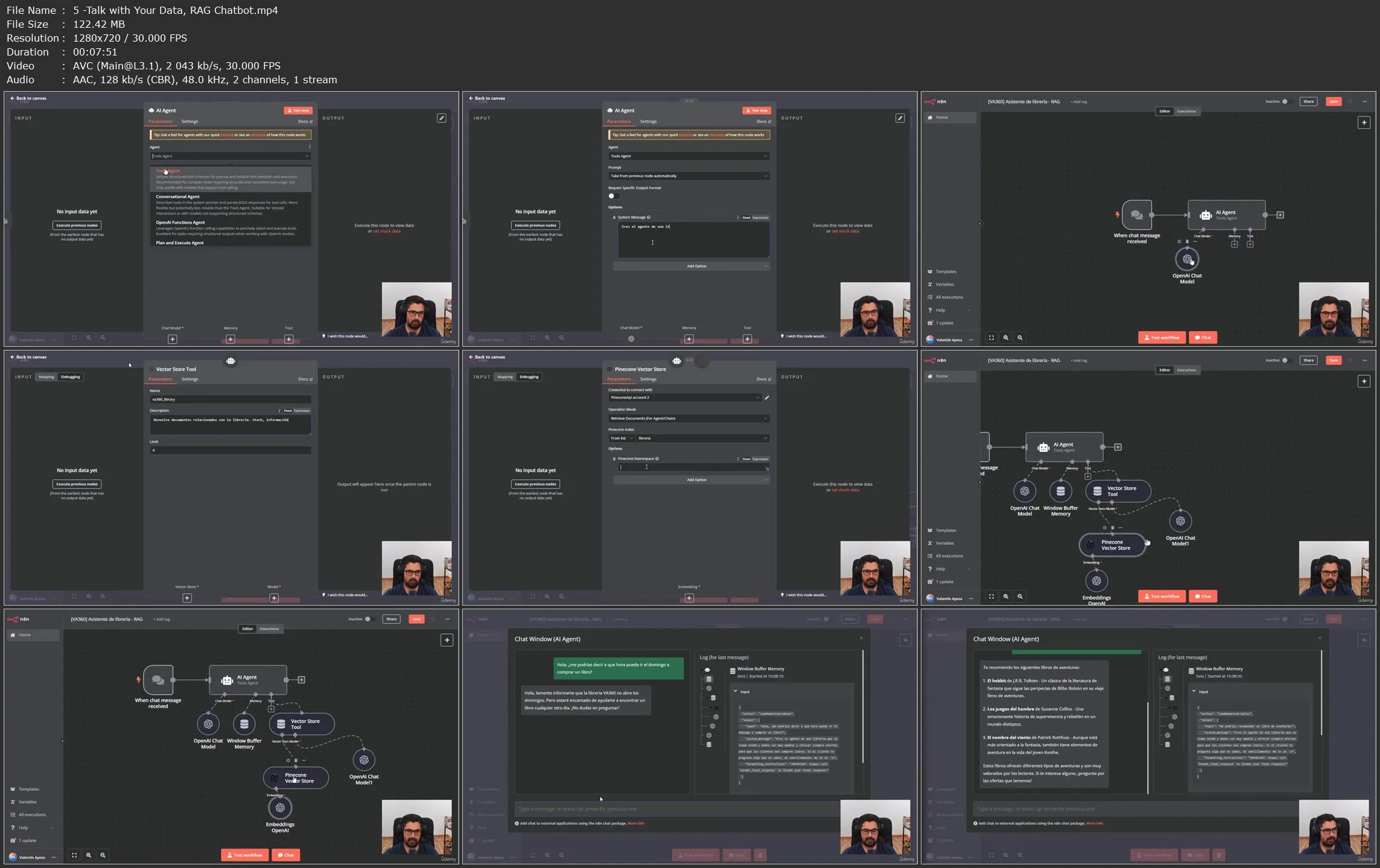The image size is (1380, 868).
Task: Click the output edit pencil in the agent-list frame
Action: pos(442,118)
